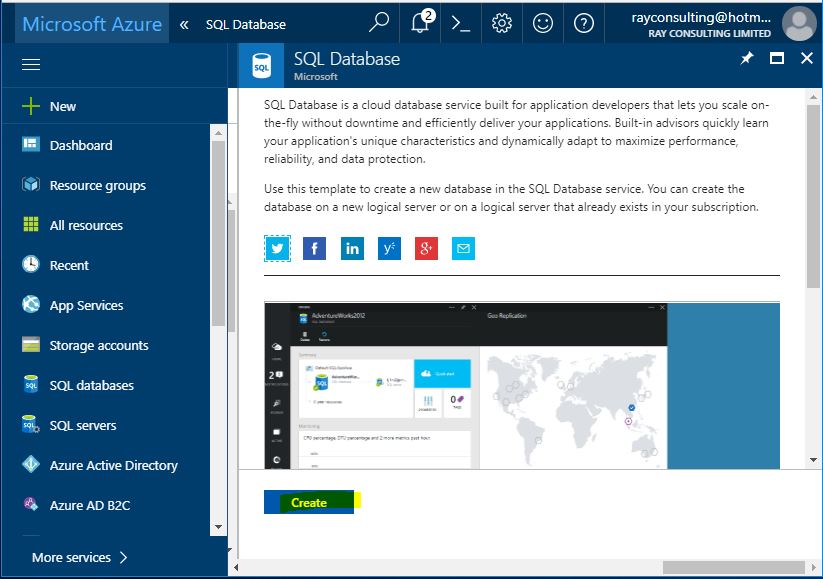Screen dimensions: 823x579
Task: Share on Yammer
Action: coord(389,248)
